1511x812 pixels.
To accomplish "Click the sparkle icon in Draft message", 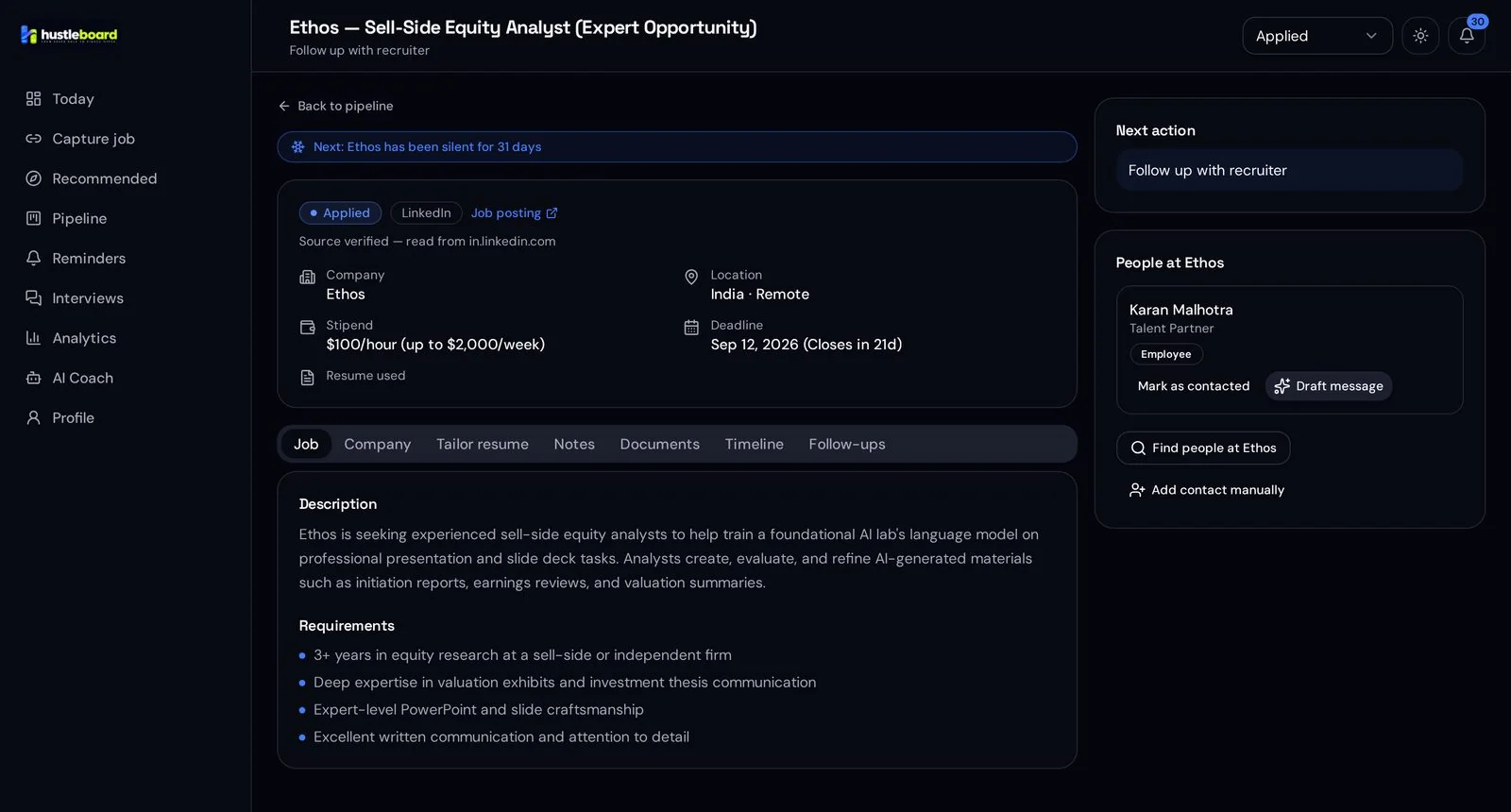I will click(1282, 386).
